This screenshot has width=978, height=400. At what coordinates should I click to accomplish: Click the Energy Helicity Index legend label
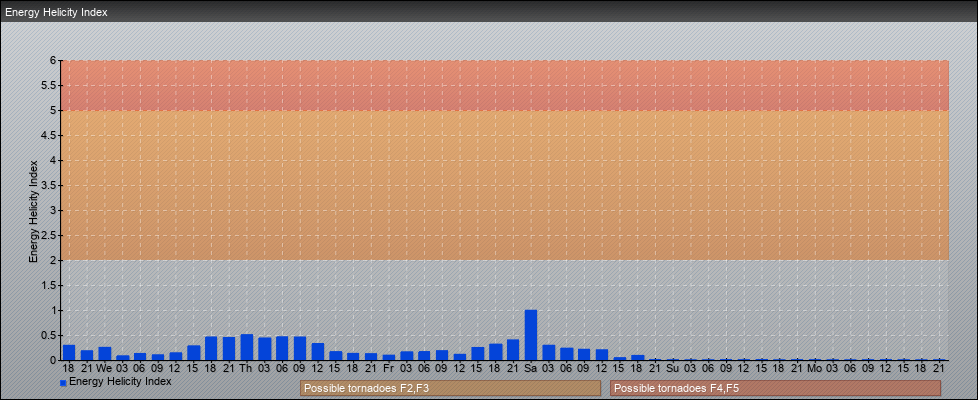[120, 381]
